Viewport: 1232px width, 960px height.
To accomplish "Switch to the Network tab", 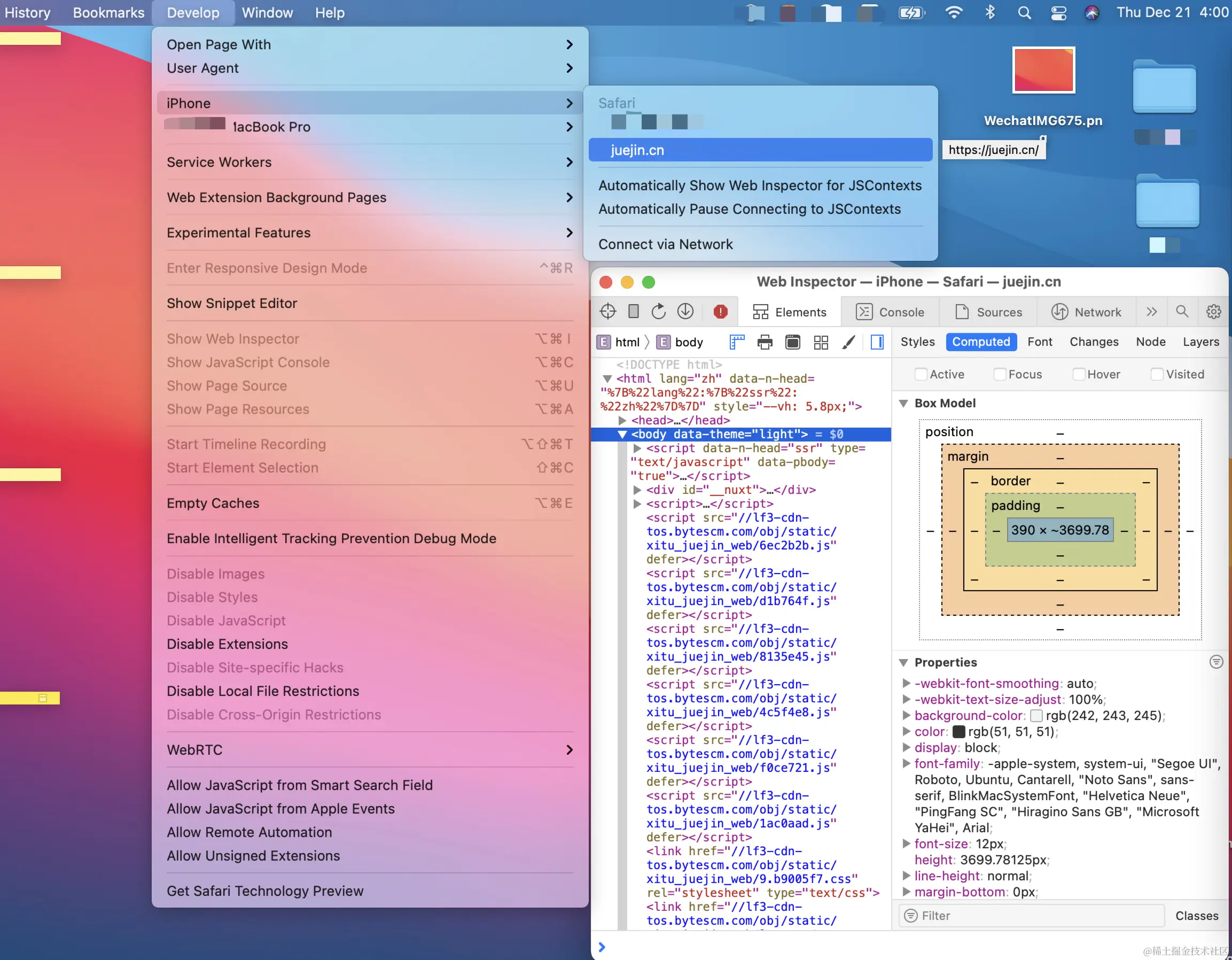I will click(x=1087, y=312).
